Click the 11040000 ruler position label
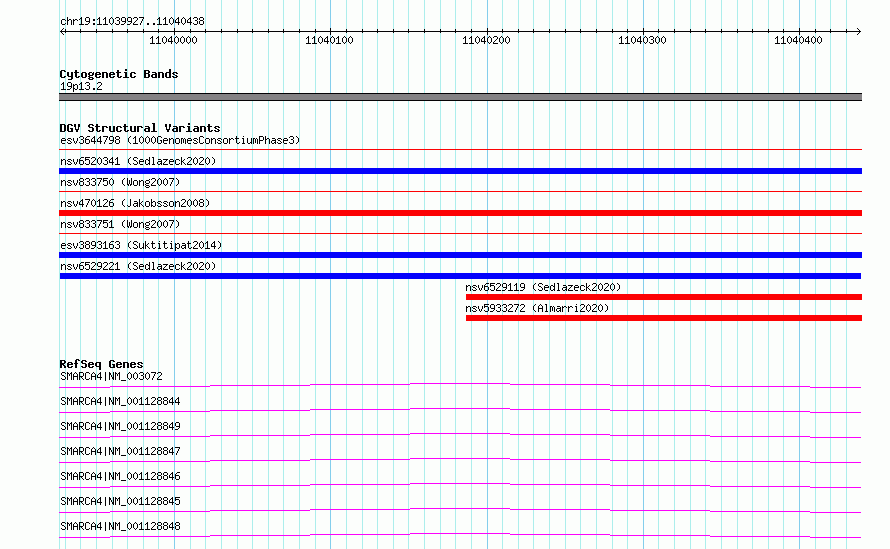 pos(173,40)
